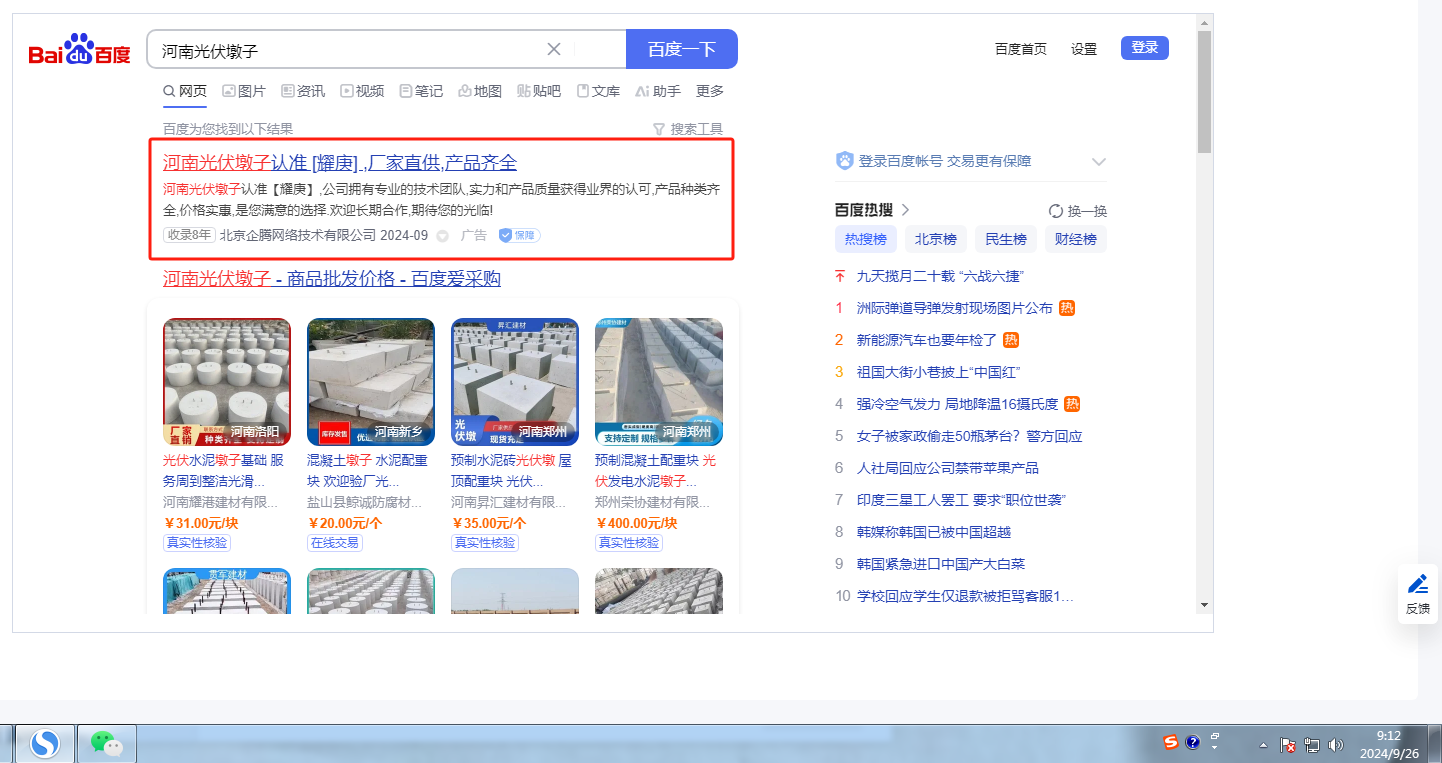Click the 热 badge beside 强冷空气发力

[x=1072, y=404]
